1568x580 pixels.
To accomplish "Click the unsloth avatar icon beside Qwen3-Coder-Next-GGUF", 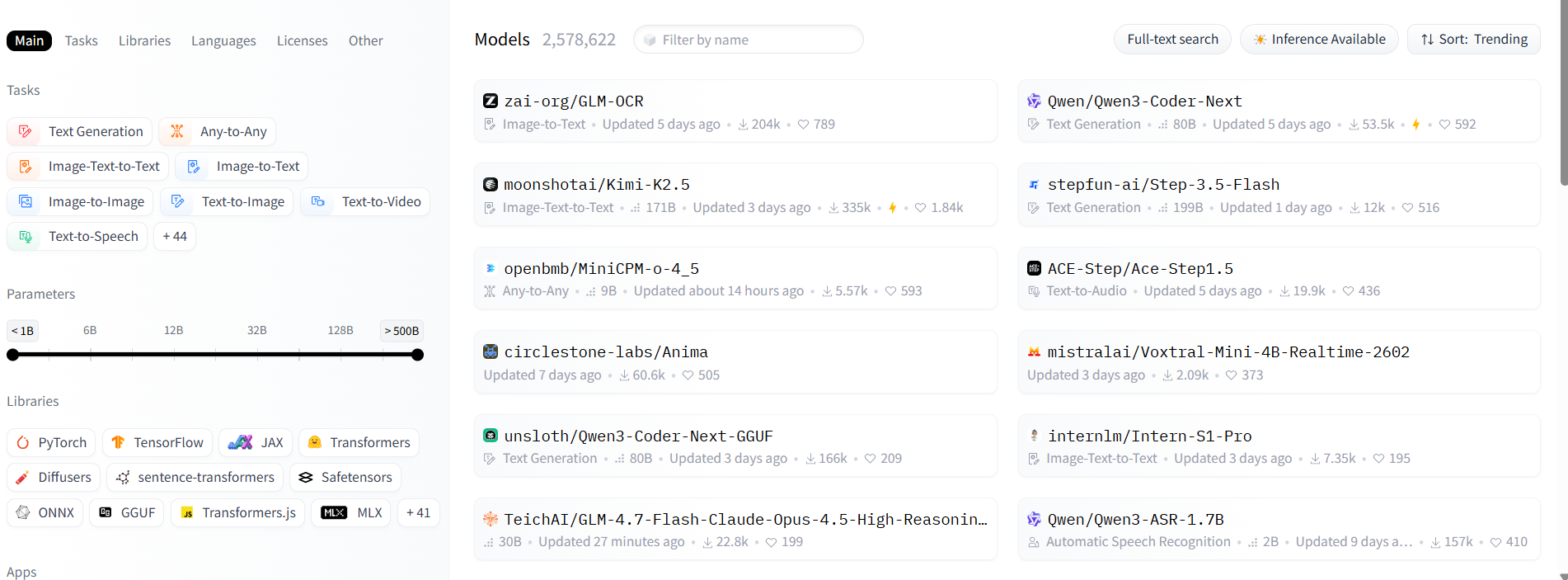I will (491, 436).
